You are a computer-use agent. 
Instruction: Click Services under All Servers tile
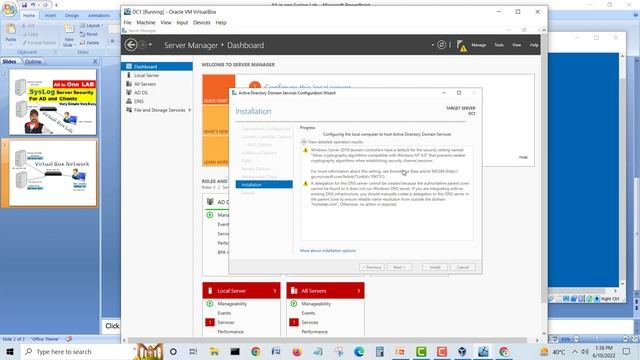click(310, 322)
